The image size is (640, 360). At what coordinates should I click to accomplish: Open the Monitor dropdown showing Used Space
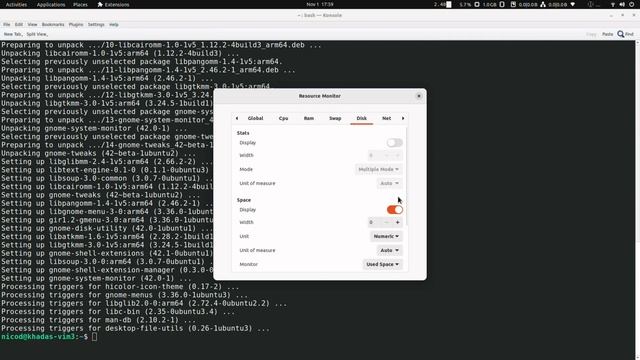click(x=382, y=264)
